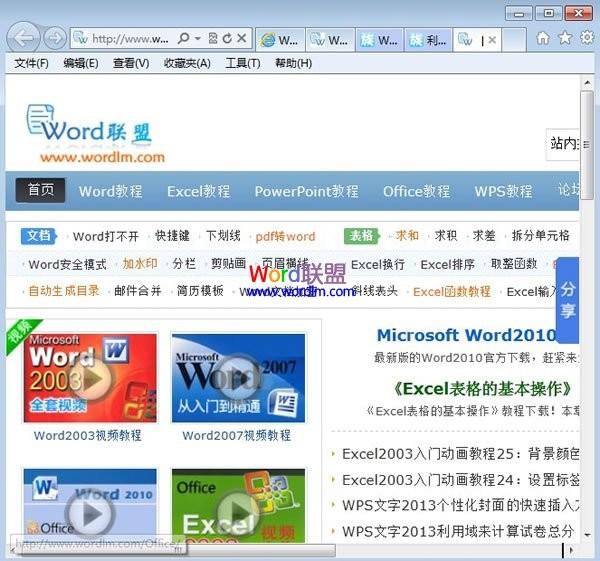Open the 快捷键 link
Image resolution: width=600 pixels, height=561 pixels.
(x=172, y=236)
